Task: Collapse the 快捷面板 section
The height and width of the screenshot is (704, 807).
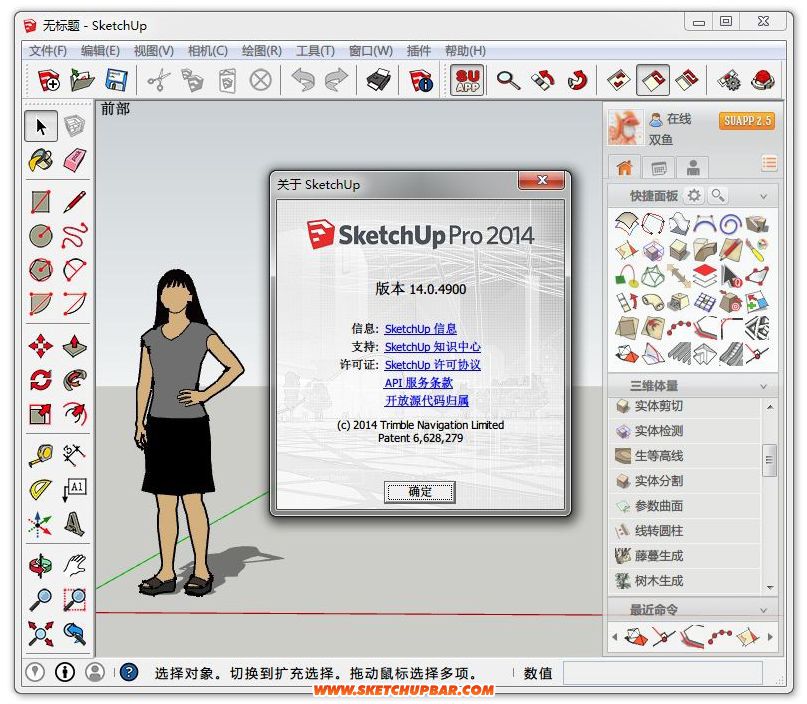Action: coord(763,197)
